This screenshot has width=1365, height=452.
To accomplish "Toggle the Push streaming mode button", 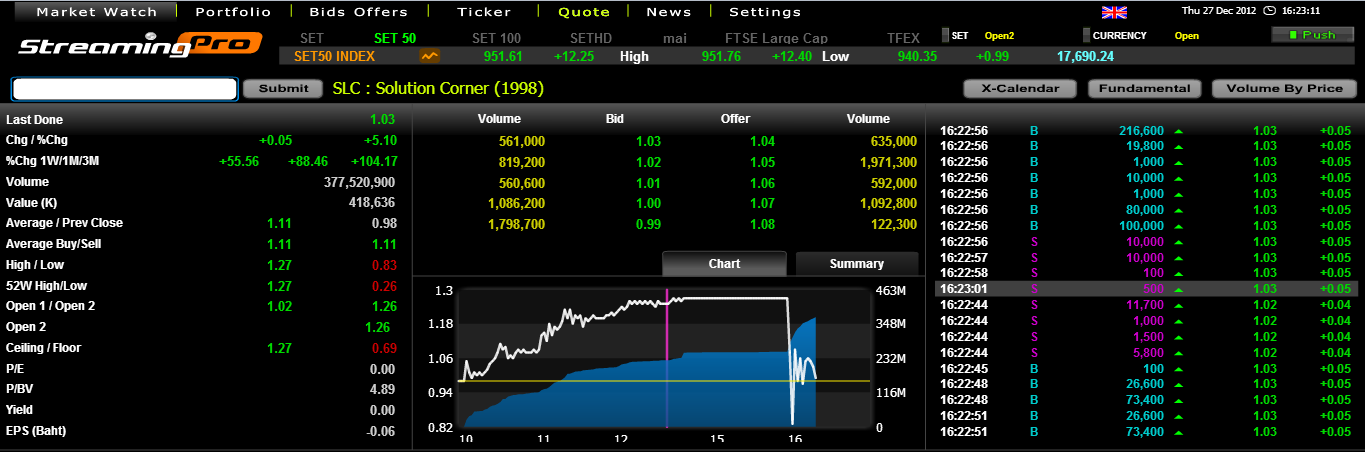I will tap(1312, 35).
